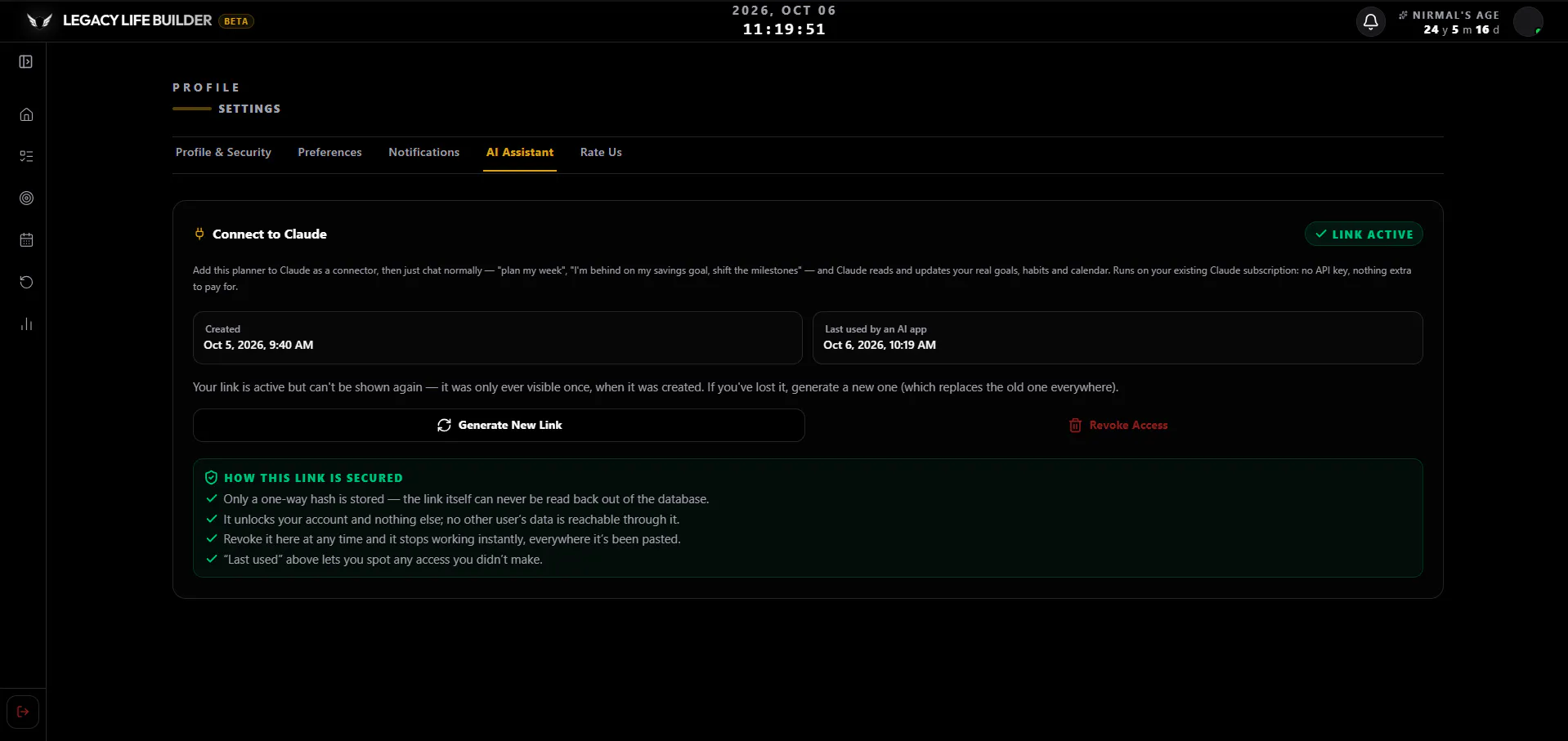The height and width of the screenshot is (741, 1568).
Task: Click the clock time 11:19:51
Action: coord(784,29)
